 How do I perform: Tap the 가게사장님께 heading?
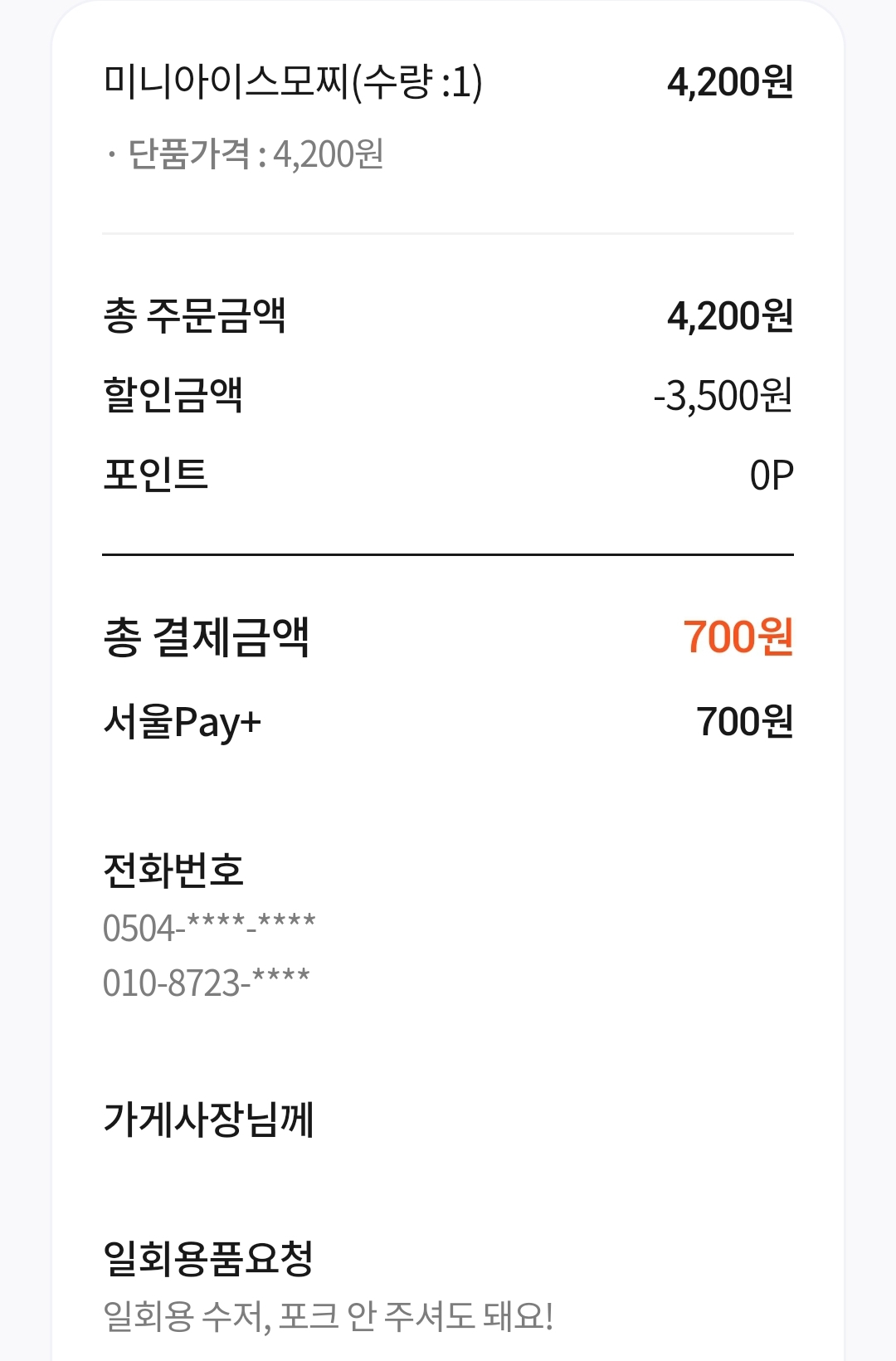tap(208, 1120)
